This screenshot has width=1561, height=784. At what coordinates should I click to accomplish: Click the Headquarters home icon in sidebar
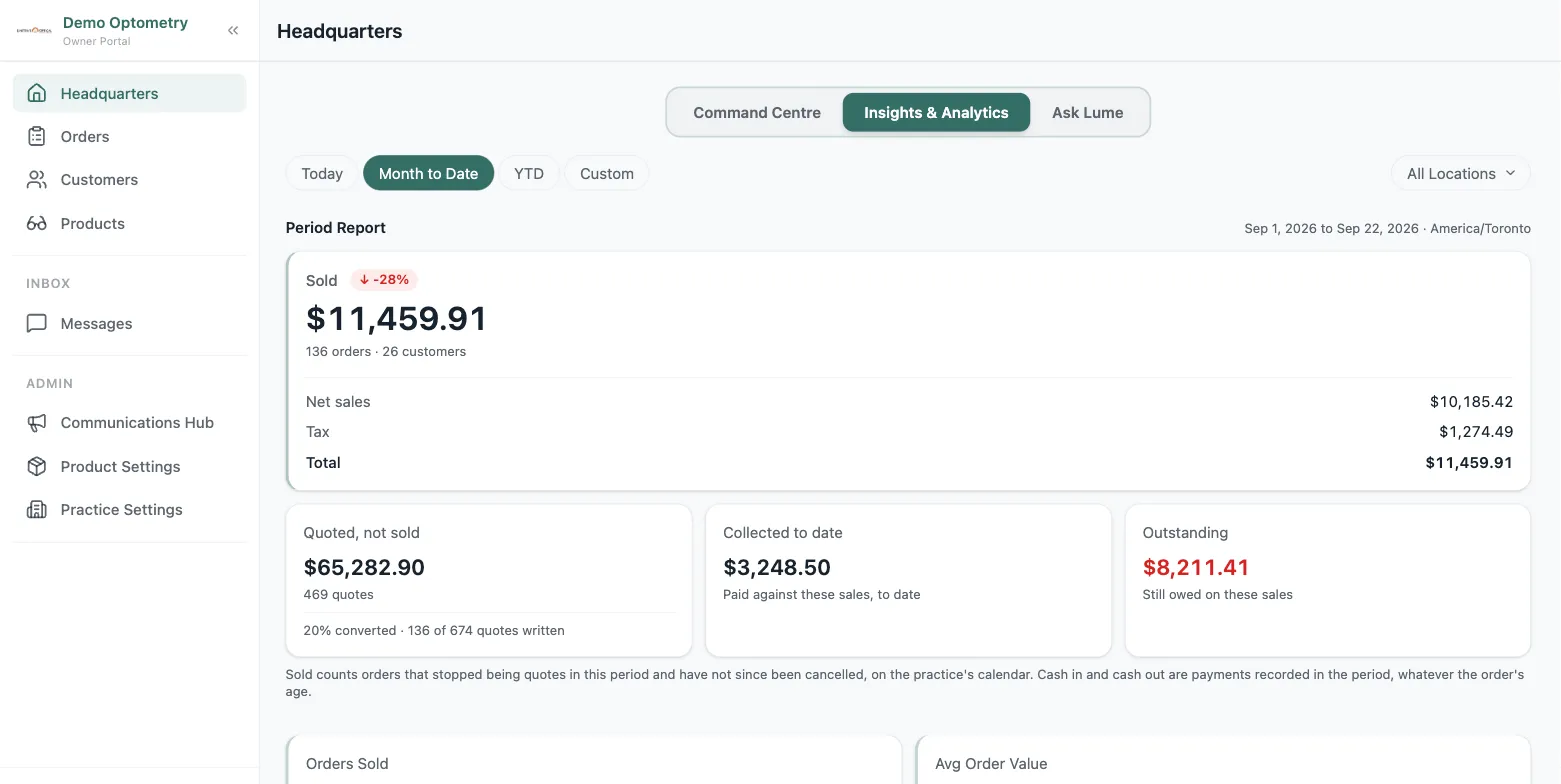(37, 93)
